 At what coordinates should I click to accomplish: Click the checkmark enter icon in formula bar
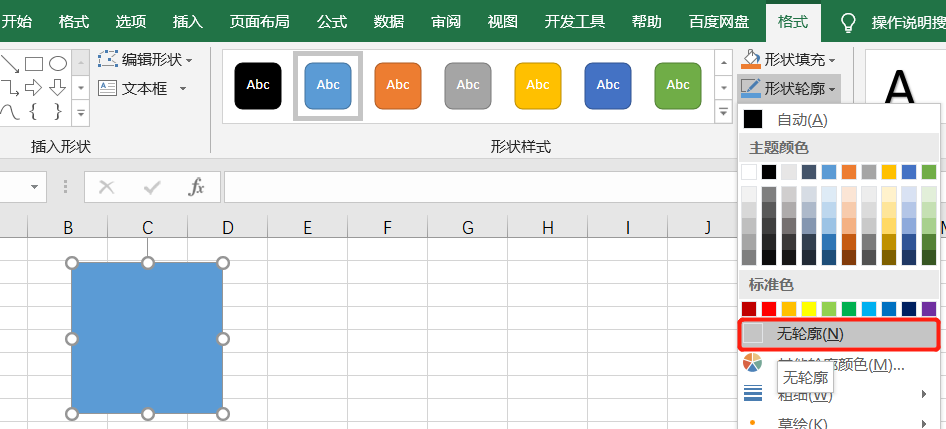[152, 187]
